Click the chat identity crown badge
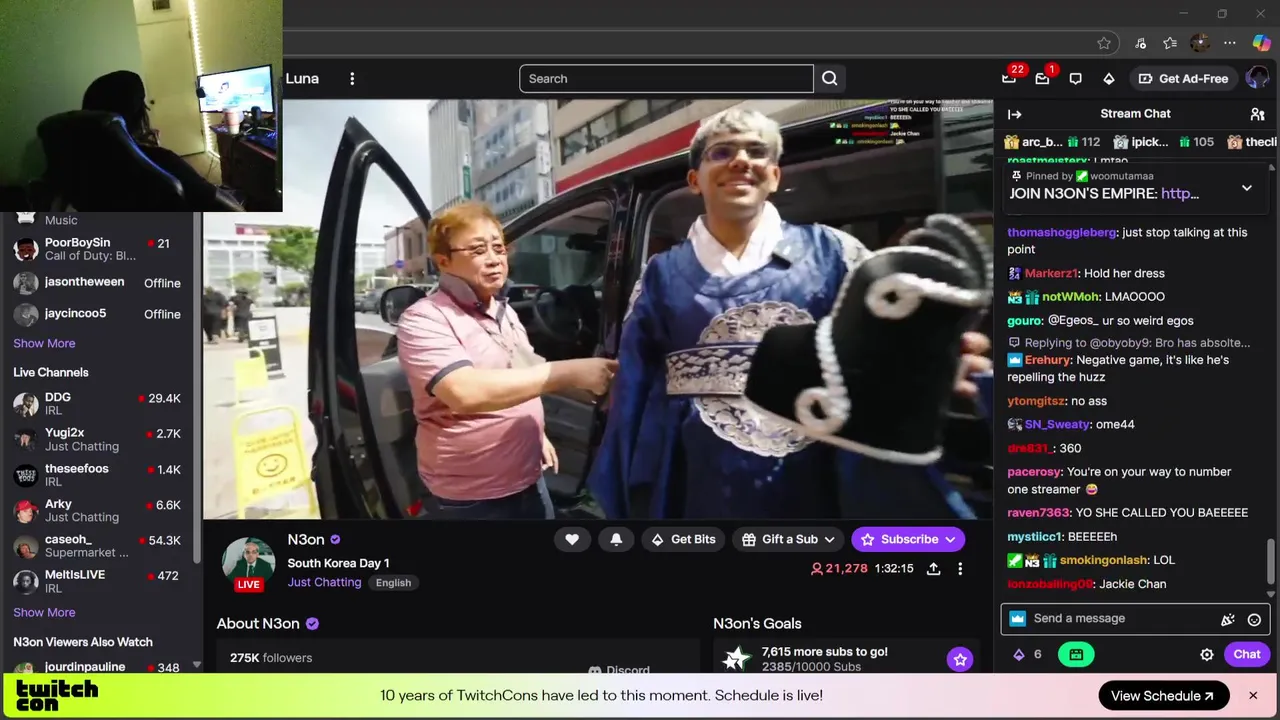 [x=1018, y=619]
